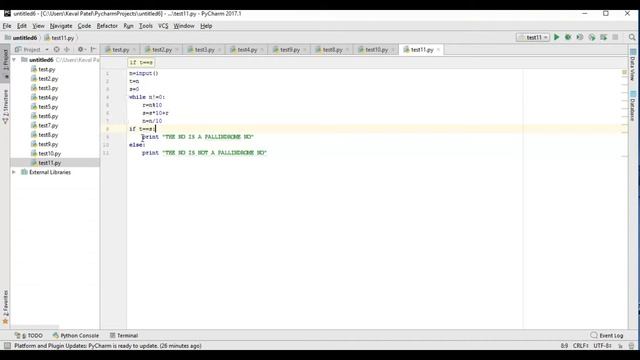Collapse all in the Project panel
This screenshot has width=640, height=360.
coord(67,49)
